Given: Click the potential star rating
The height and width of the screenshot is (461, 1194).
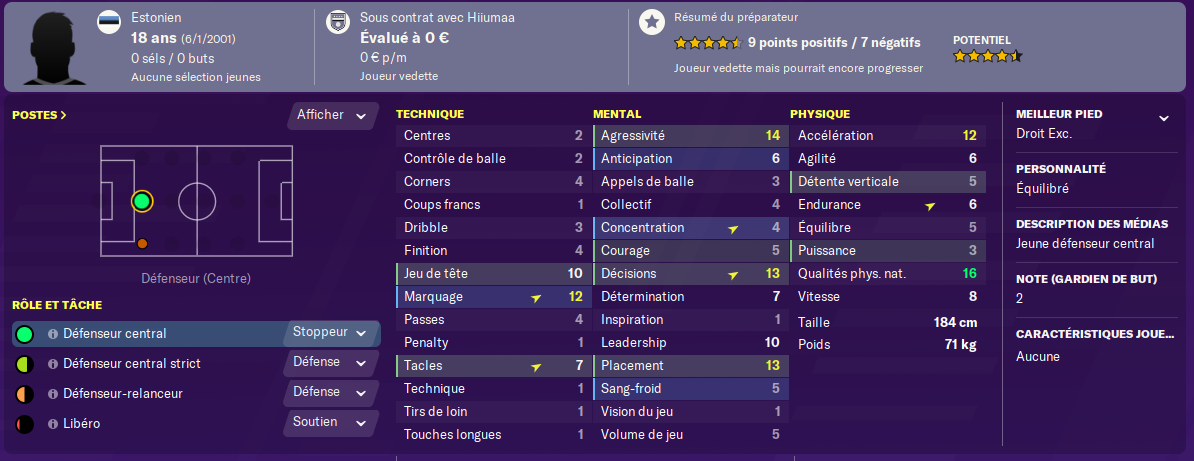Looking at the screenshot, I should tap(988, 56).
